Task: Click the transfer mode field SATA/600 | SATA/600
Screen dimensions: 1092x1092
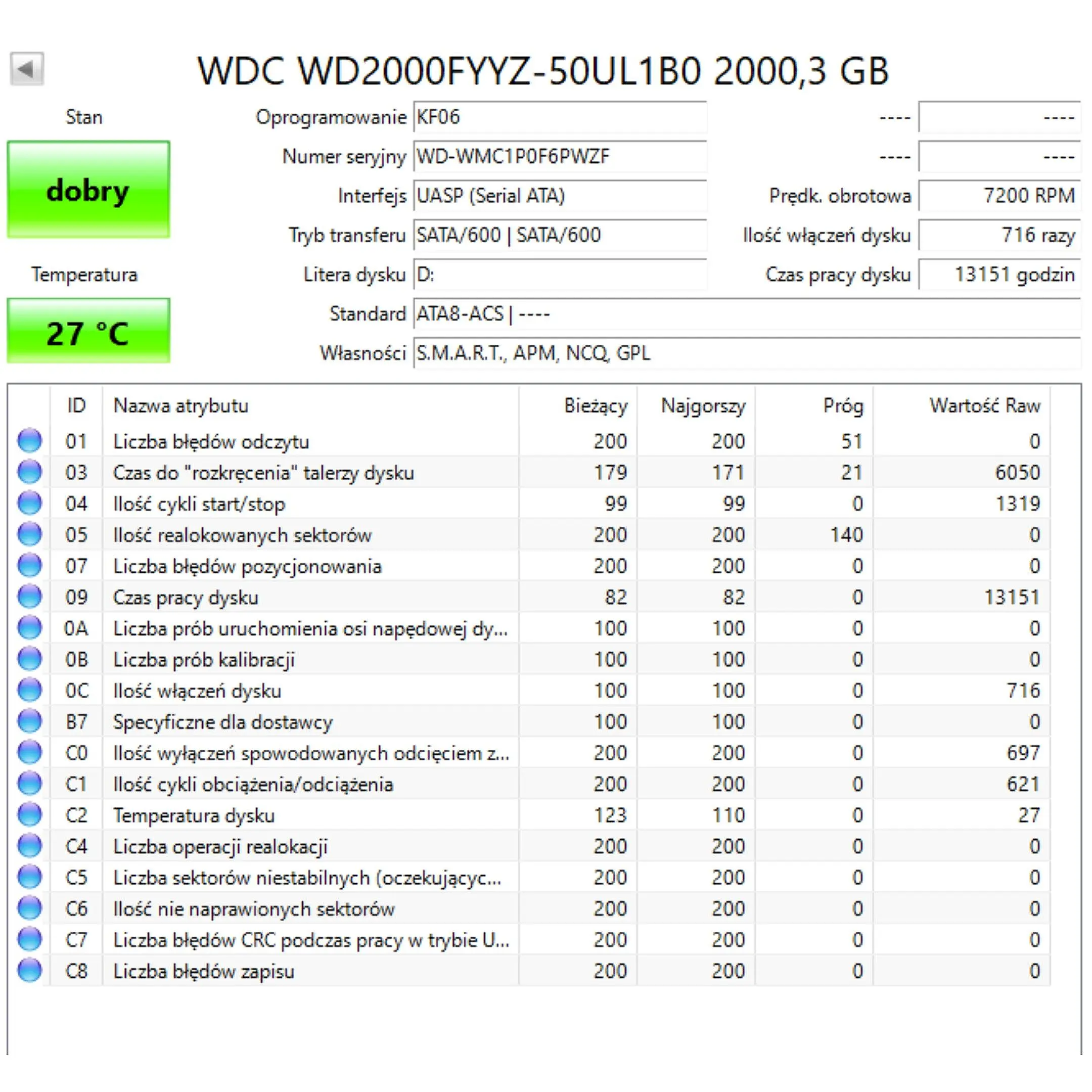Action: tap(560, 235)
